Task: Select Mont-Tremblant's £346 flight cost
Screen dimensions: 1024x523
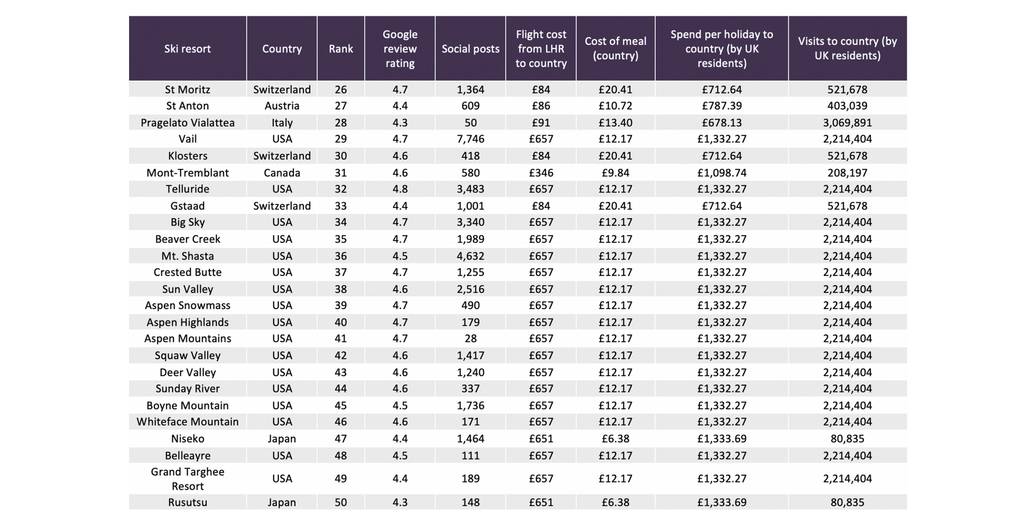Action: 541,173
